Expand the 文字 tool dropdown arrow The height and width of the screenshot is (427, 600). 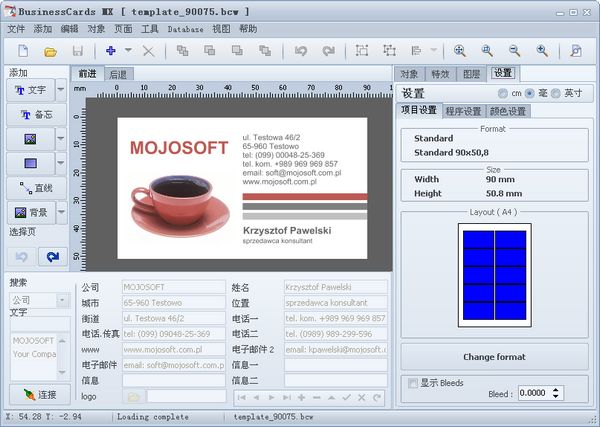coord(61,90)
